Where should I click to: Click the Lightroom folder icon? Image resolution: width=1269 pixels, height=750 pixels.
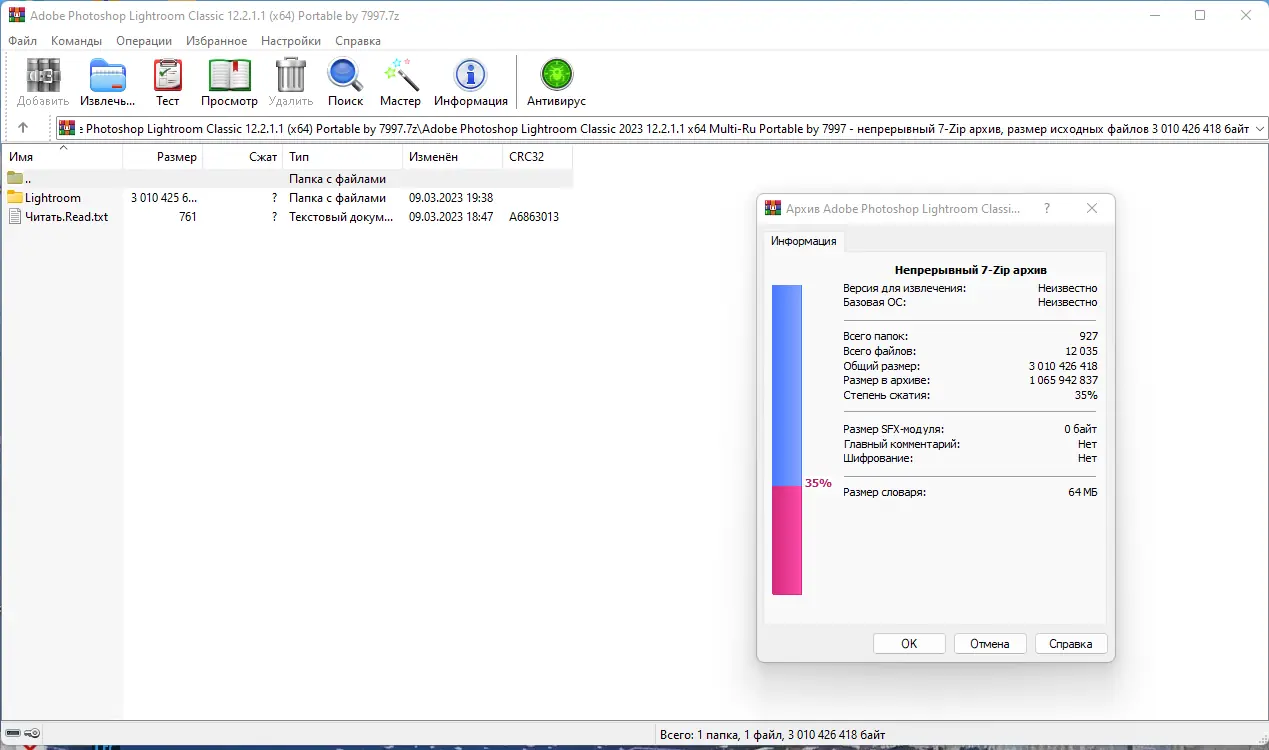tap(15, 198)
